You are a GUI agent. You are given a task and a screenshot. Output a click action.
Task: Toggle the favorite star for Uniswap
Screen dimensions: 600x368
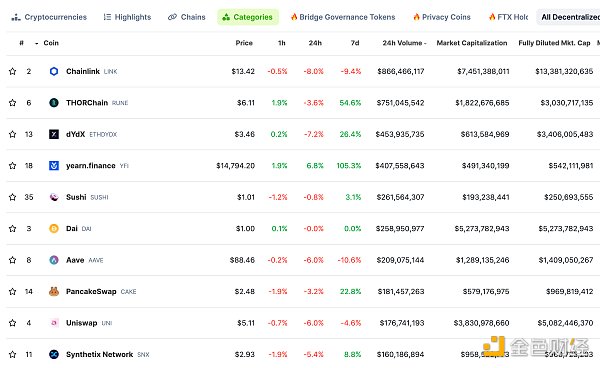[x=13, y=323]
